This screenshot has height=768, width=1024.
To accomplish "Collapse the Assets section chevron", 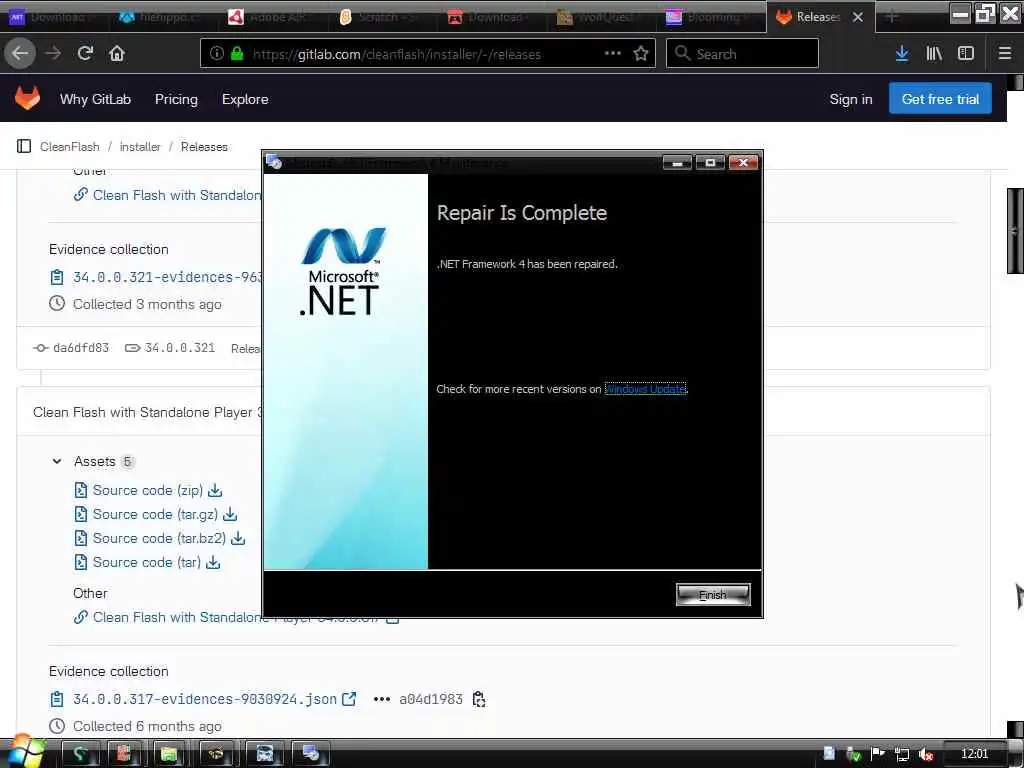I will tap(57, 461).
